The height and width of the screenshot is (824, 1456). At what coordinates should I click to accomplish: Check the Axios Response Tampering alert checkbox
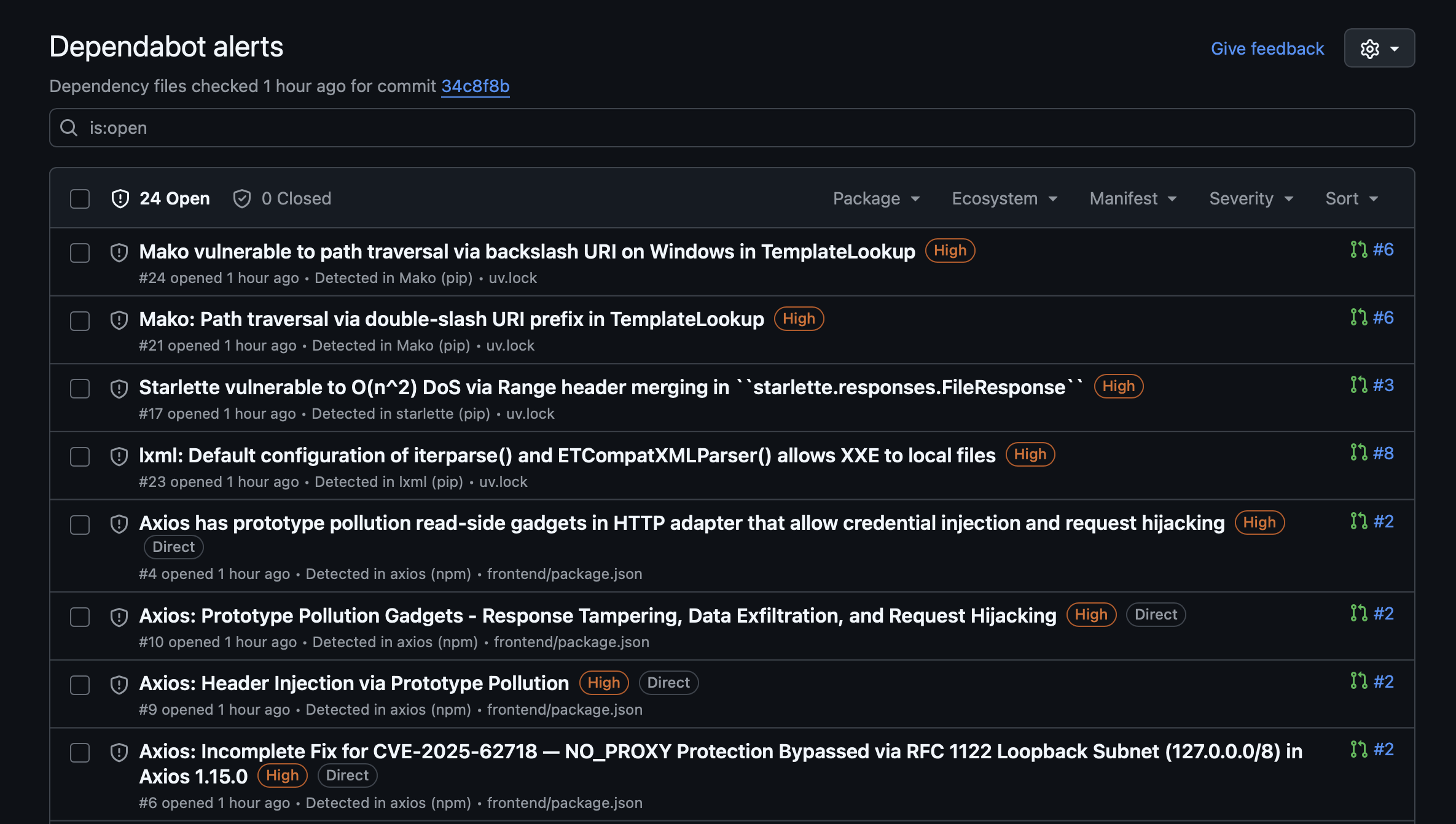[80, 617]
